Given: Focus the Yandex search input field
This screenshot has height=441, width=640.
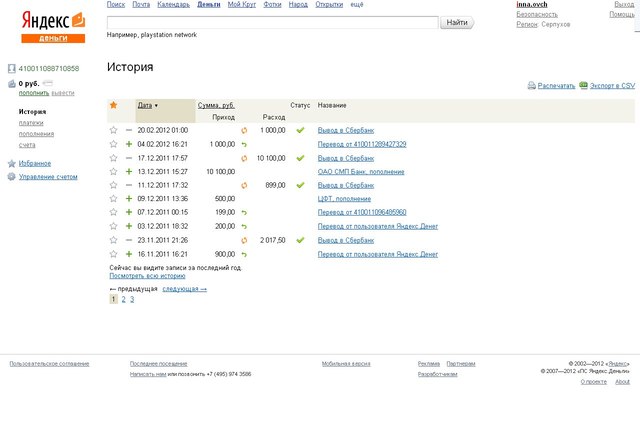Looking at the screenshot, I should [x=273, y=22].
